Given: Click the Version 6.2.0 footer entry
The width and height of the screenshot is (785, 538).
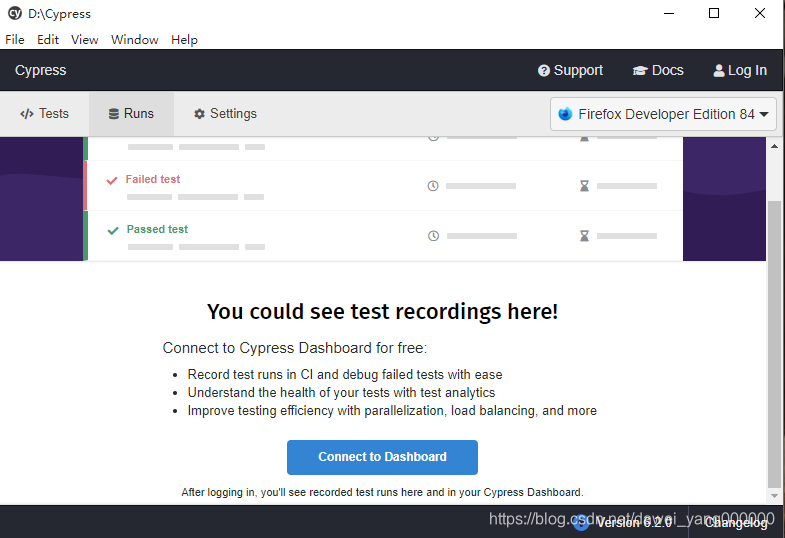Looking at the screenshot, I should pos(623,522).
